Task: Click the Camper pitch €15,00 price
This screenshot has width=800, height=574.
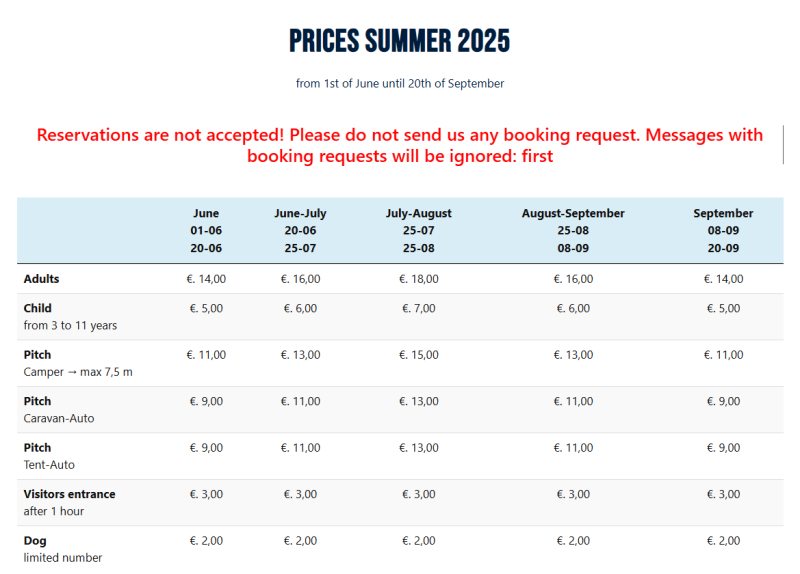Action: (x=419, y=355)
